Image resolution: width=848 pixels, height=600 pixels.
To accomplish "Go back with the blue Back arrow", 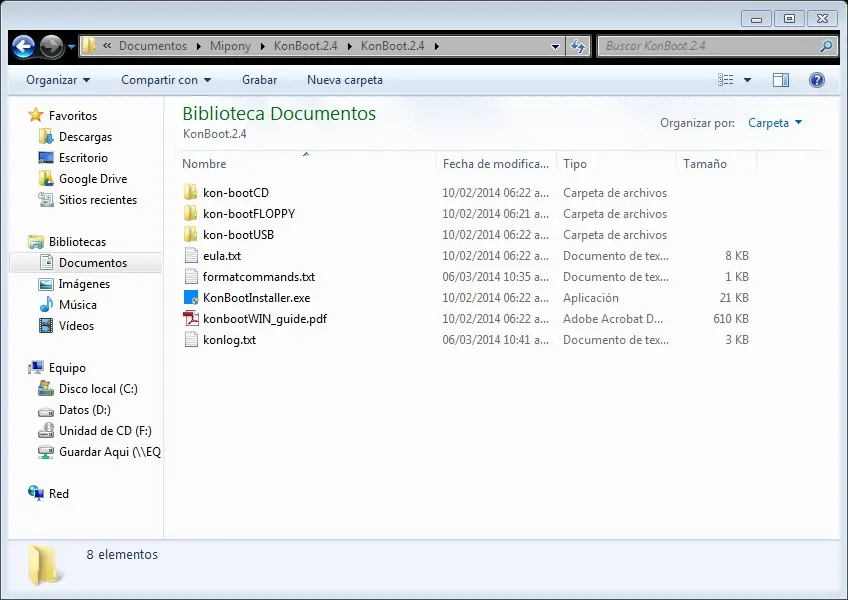I will point(23,47).
